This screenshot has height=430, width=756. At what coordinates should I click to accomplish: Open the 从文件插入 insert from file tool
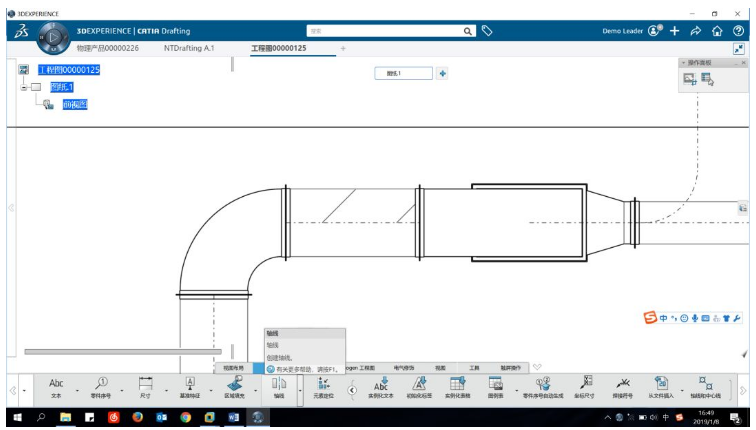(661, 388)
